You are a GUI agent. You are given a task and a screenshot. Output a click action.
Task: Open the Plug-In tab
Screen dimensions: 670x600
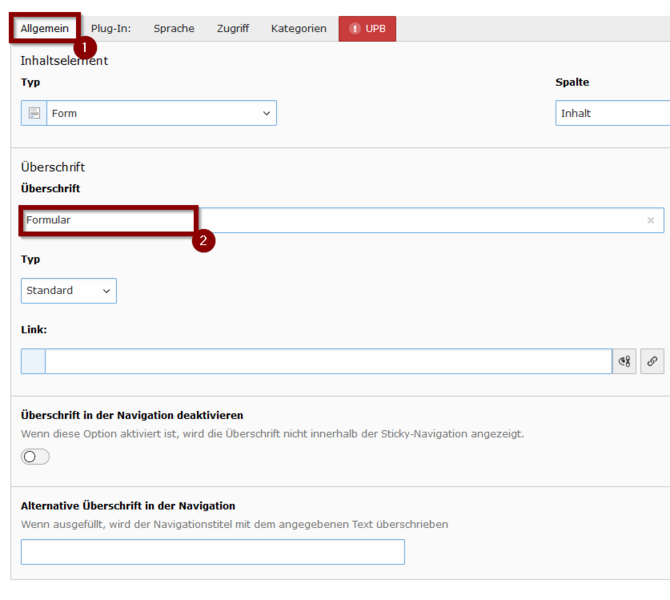coord(111,28)
